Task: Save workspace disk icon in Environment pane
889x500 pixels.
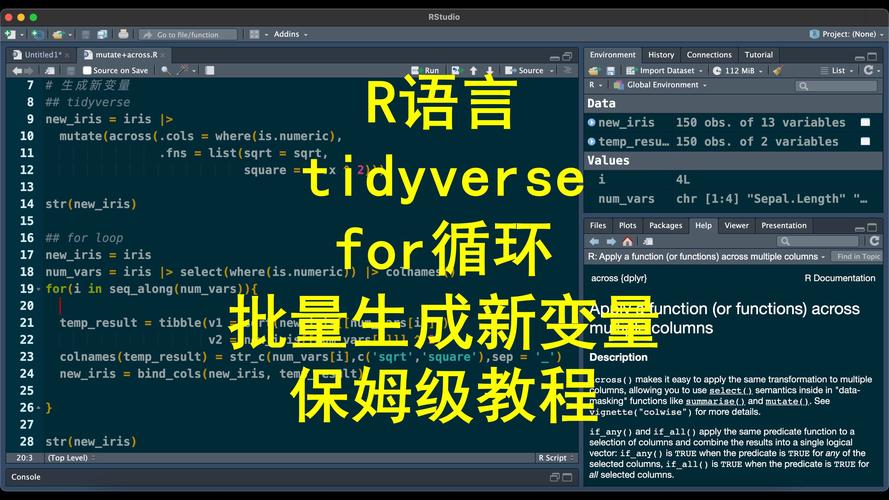Action: coord(611,71)
